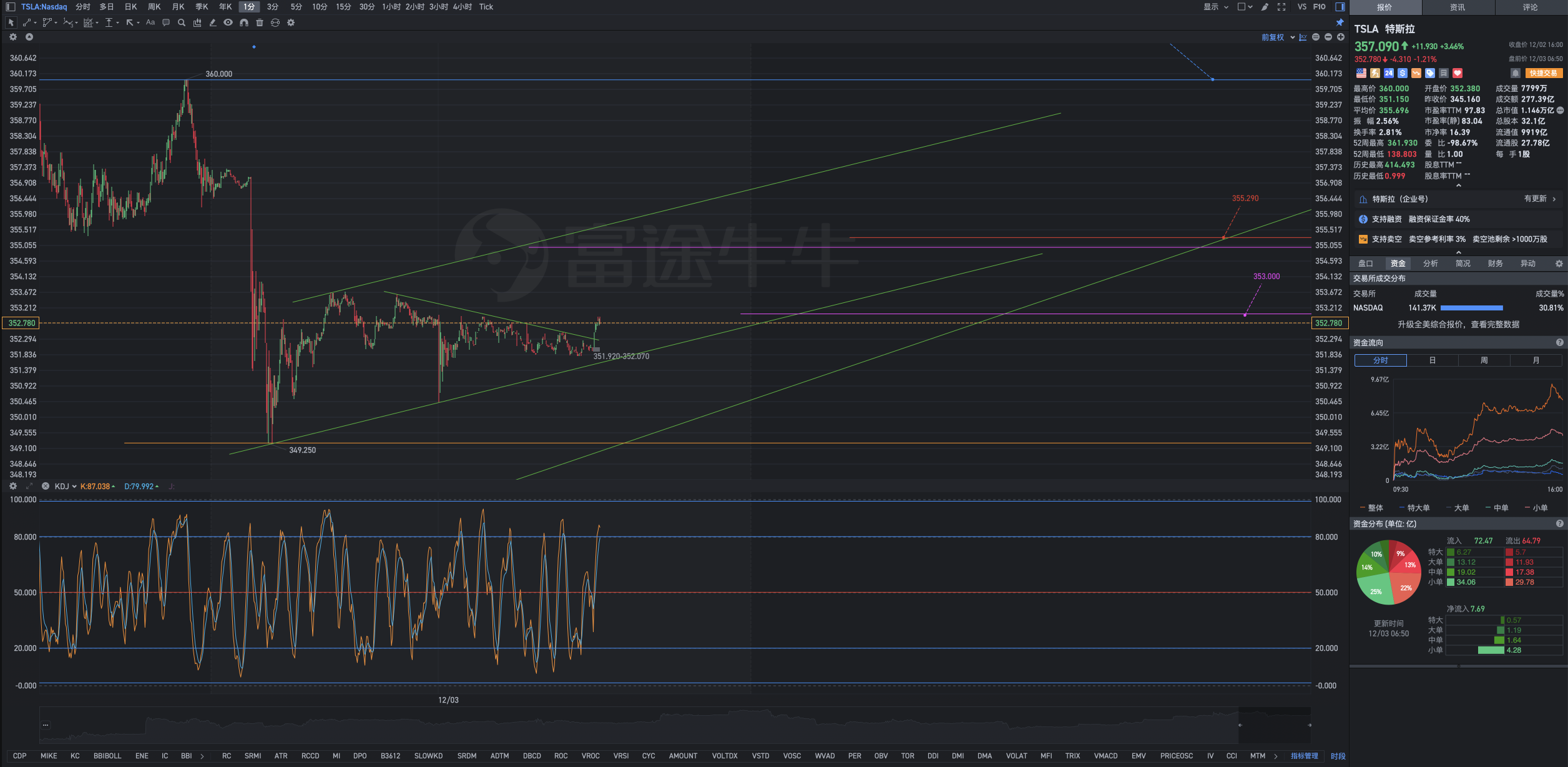Toggle the left sidebar panel
Image resolution: width=1568 pixels, height=767 pixels.
click(10, 7)
